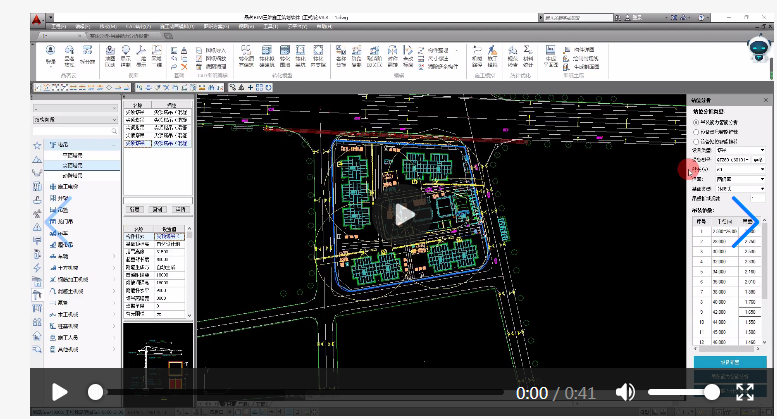777x419 pixels.
Task: Click the cloud icon in the ribbon
Action: pos(69,50)
